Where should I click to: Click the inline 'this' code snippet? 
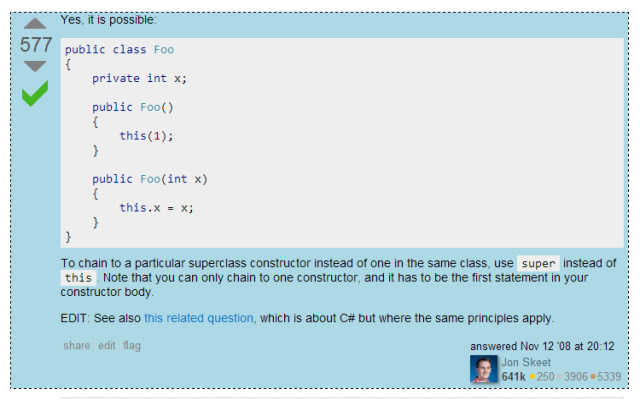coord(78,278)
